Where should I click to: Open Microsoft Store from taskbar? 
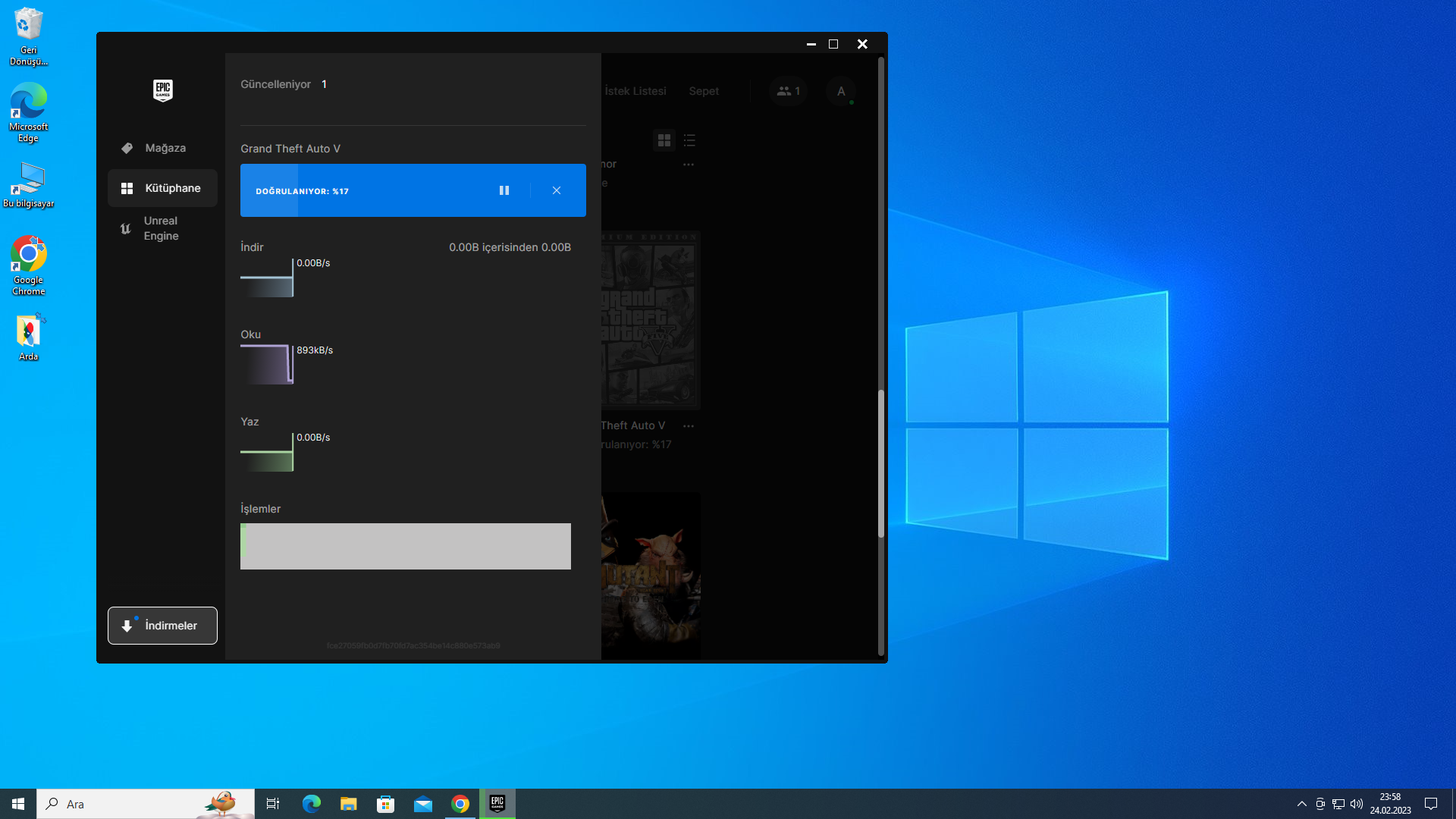[x=385, y=804]
